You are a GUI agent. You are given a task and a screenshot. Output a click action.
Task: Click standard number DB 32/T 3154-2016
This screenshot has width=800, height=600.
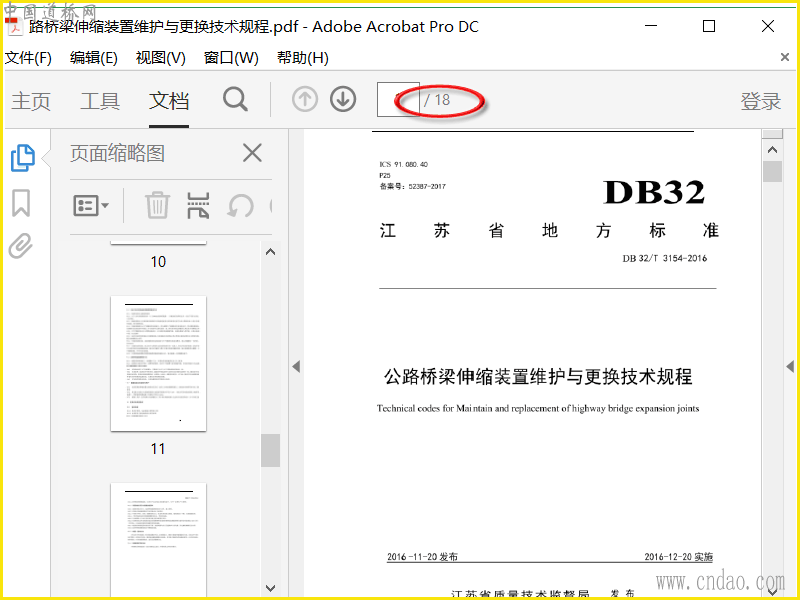coord(664,258)
